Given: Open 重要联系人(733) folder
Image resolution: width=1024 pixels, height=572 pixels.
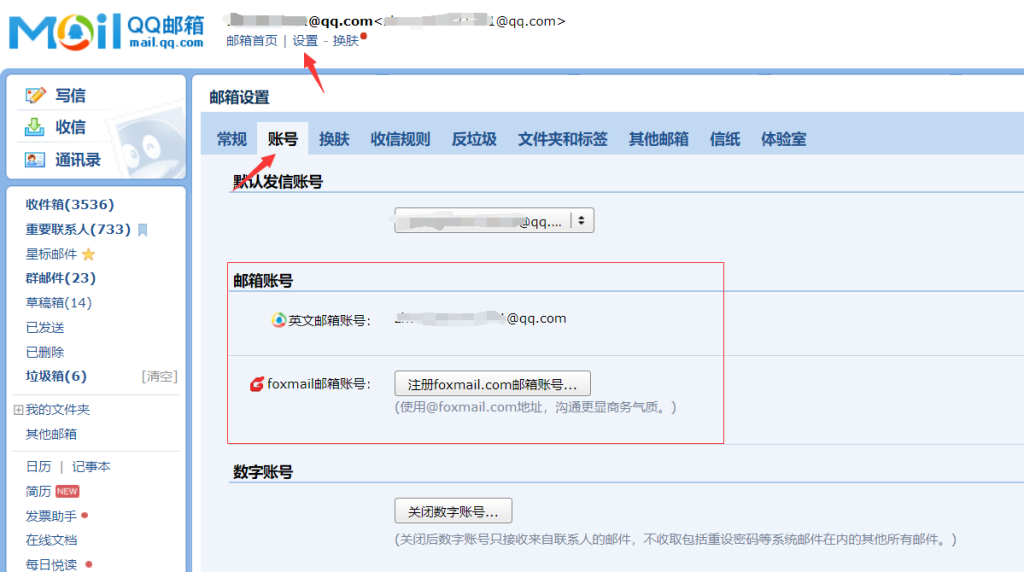Looking at the screenshot, I should [x=78, y=229].
